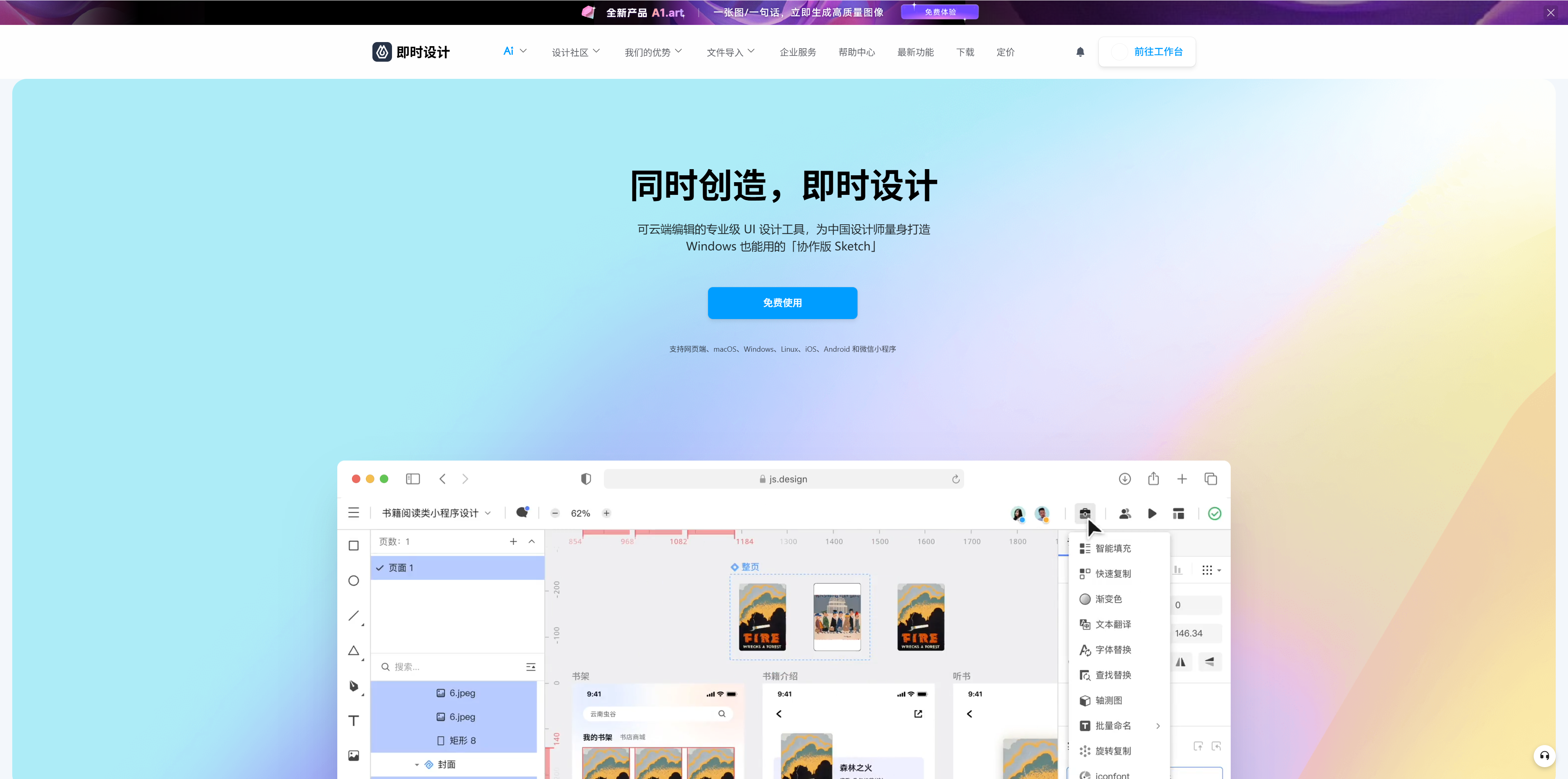The height and width of the screenshot is (779, 1568).
Task: Choose 智能填充 from the plugin menu
Action: (1113, 548)
